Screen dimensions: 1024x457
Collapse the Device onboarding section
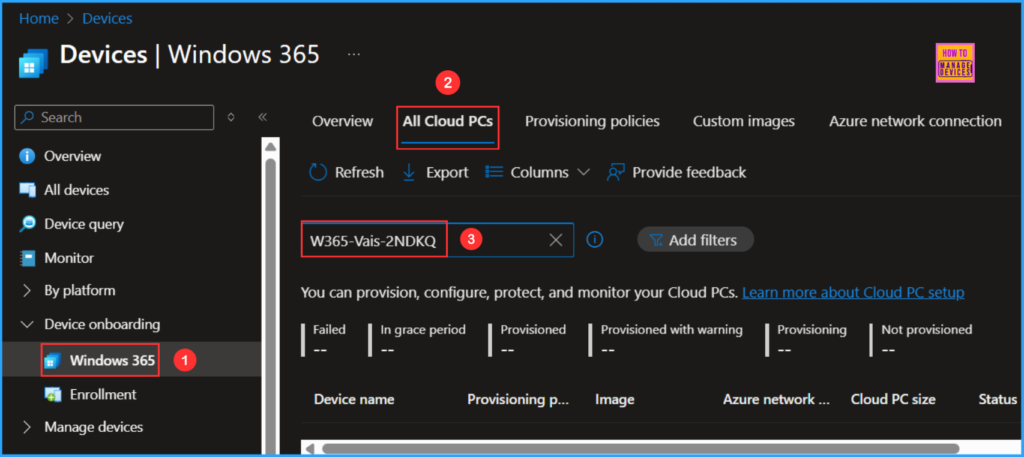(x=27, y=324)
